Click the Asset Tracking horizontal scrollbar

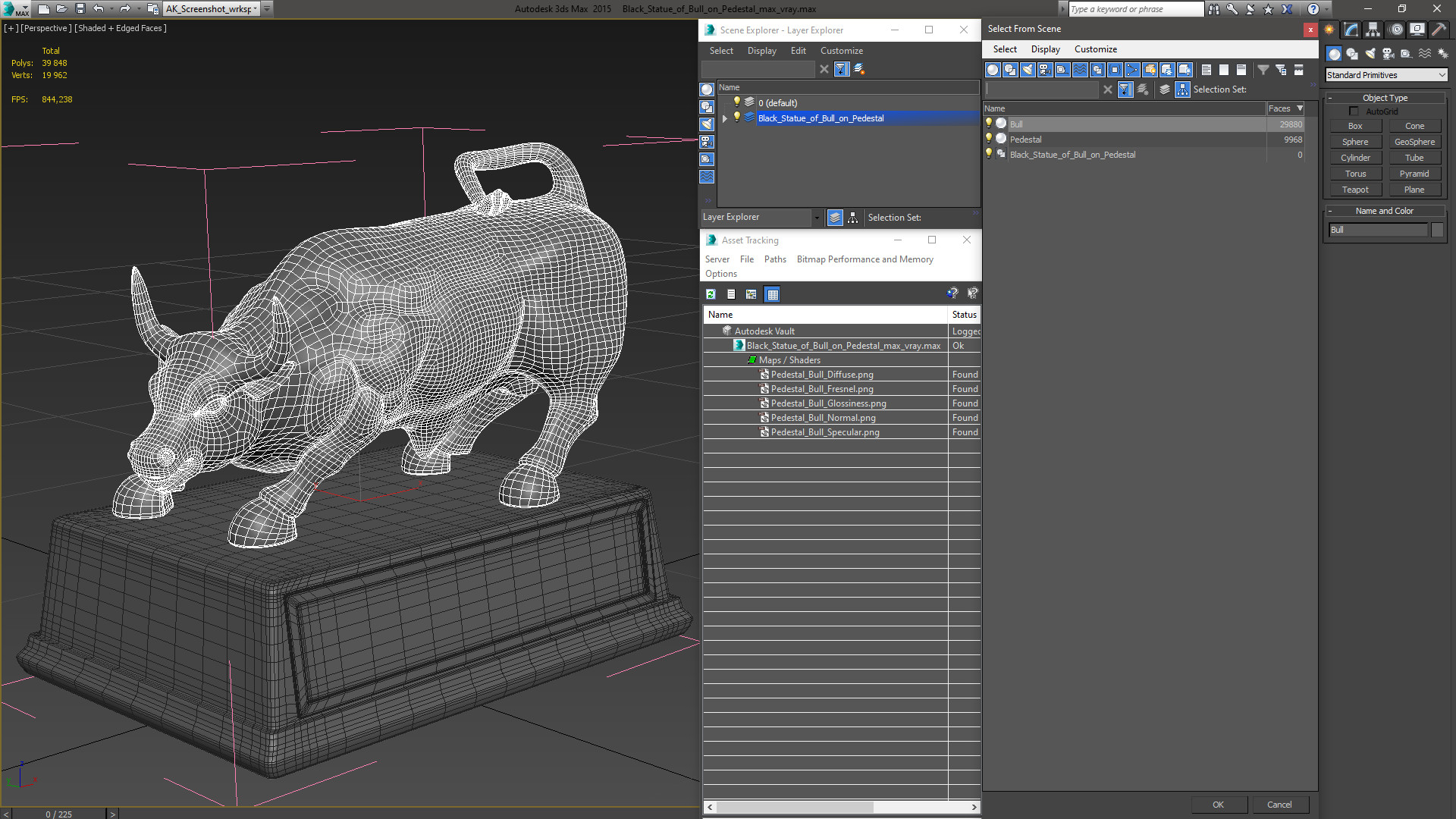(842, 807)
